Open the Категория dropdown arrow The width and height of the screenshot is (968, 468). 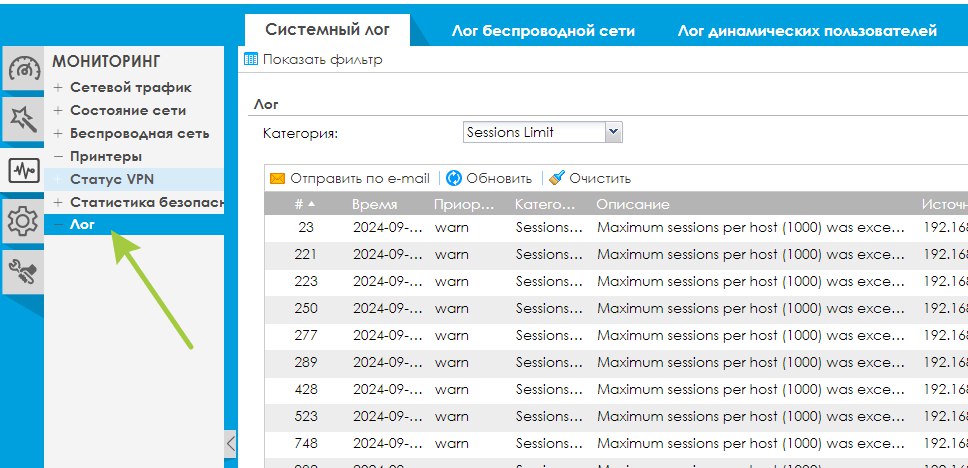click(612, 132)
